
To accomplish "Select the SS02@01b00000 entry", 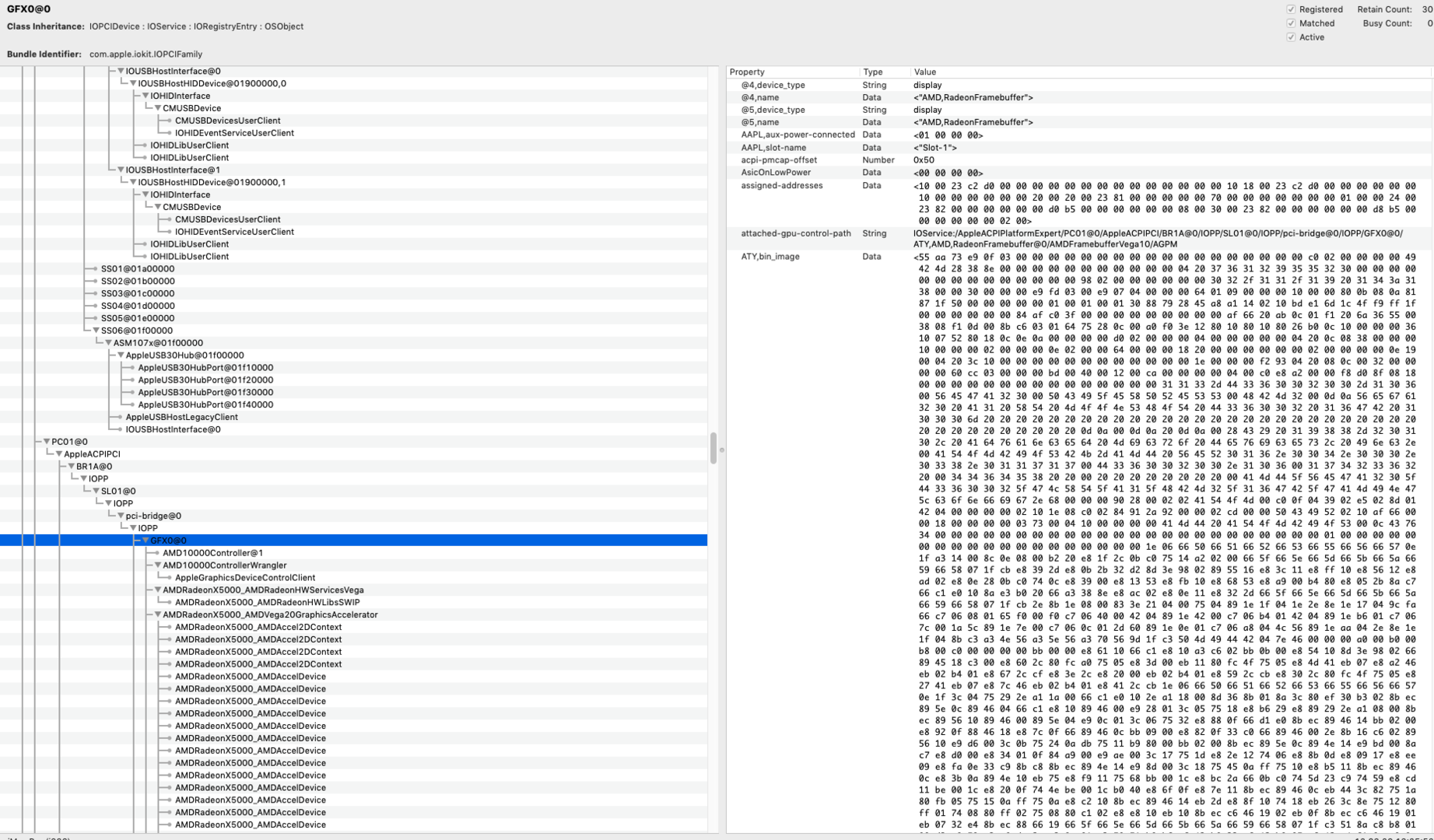I will pos(138,282).
